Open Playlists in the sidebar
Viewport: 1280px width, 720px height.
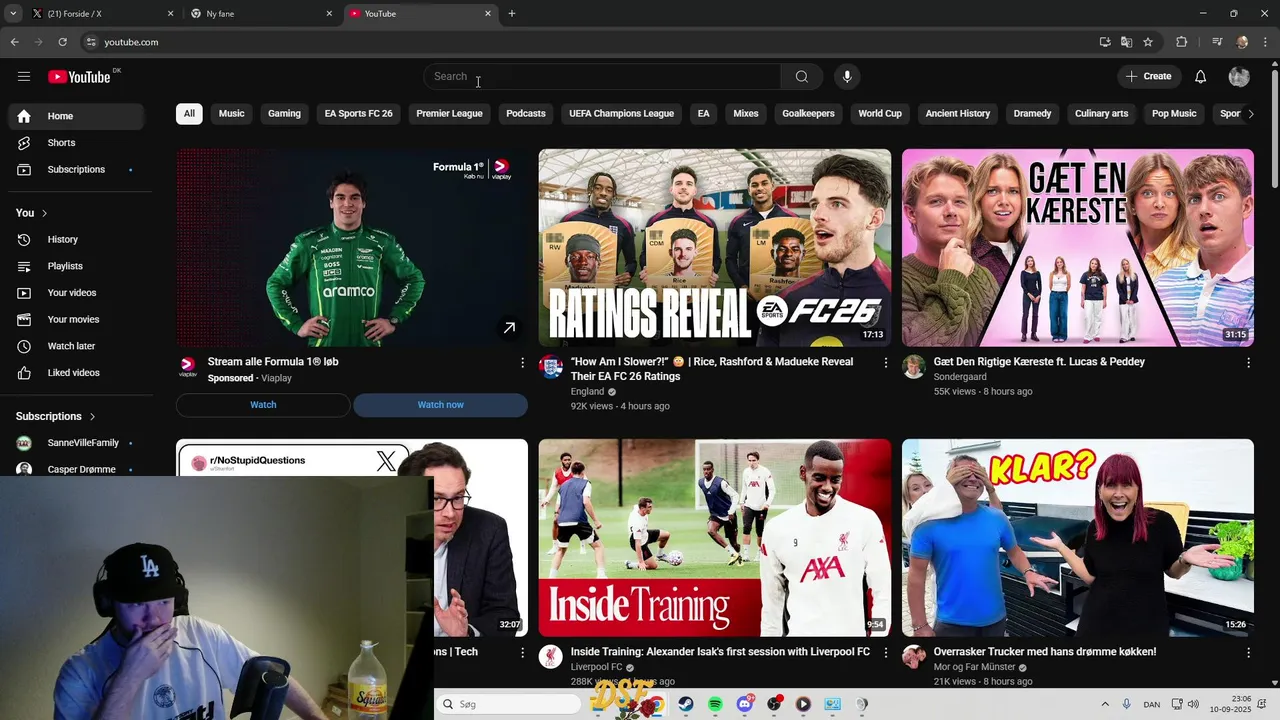pos(76,266)
